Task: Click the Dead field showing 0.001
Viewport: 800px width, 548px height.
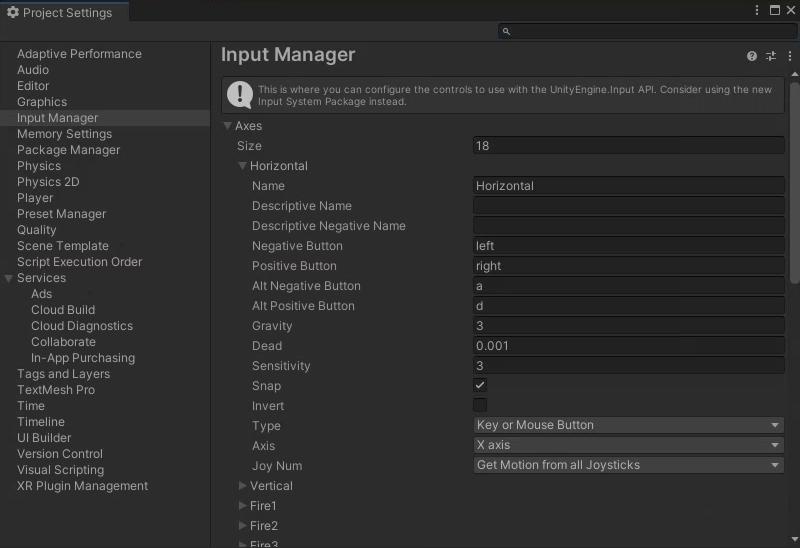Action: coord(629,345)
